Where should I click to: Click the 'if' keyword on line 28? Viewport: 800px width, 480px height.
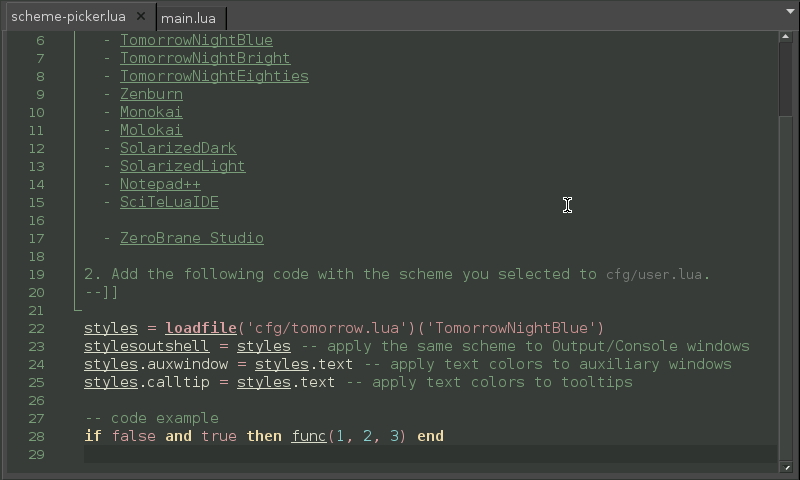click(x=93, y=436)
